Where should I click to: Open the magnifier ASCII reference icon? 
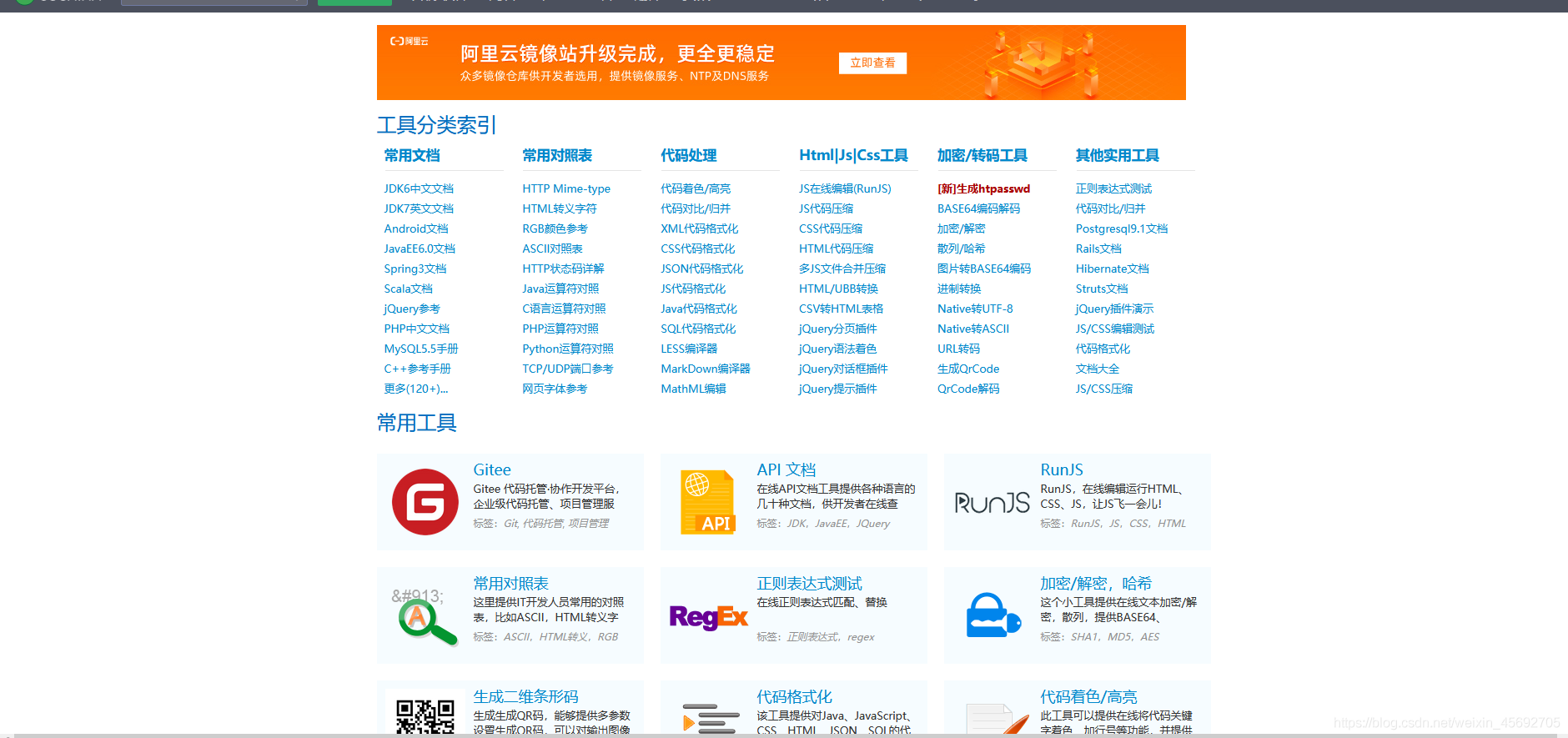click(x=425, y=617)
